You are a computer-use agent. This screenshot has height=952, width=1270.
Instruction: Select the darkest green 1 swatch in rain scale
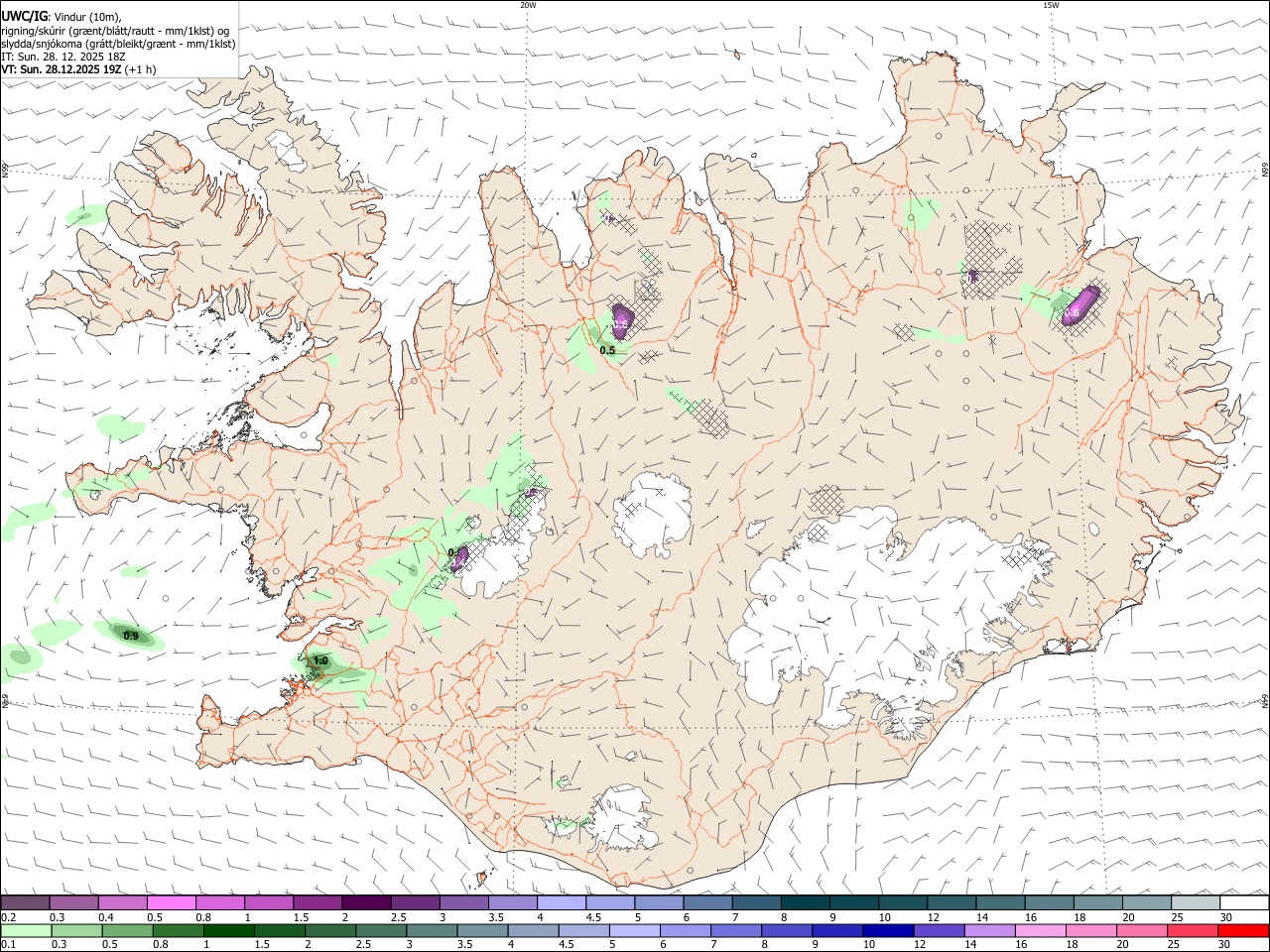pyautogui.click(x=229, y=931)
